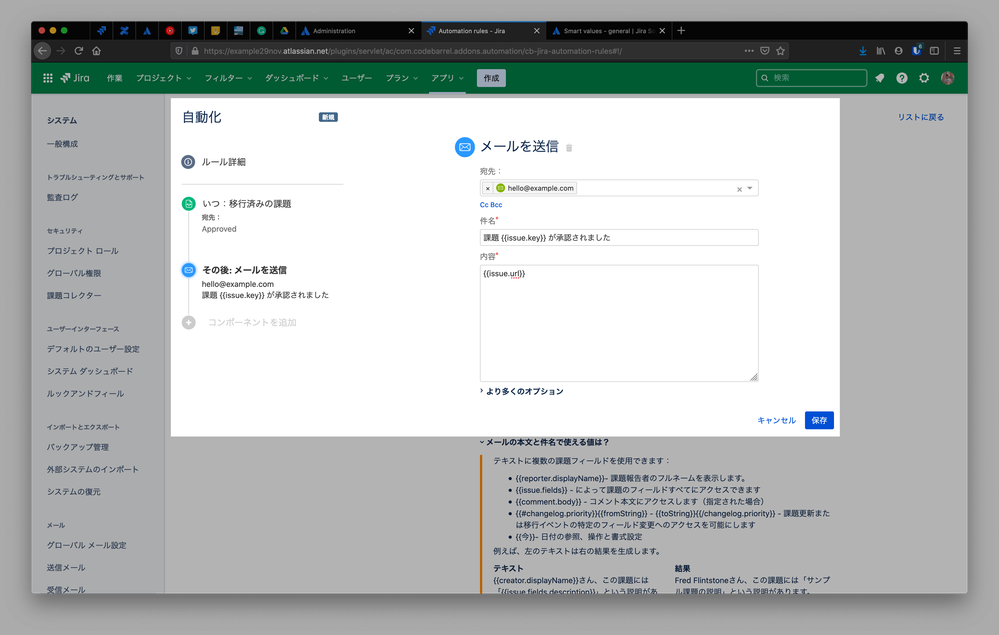Delete the mail component via trash icon

click(569, 148)
